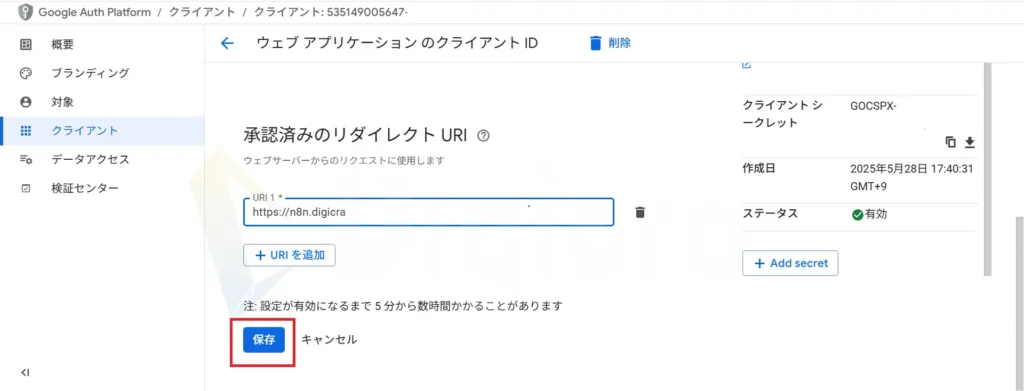This screenshot has width=1024, height=391.
Task: Open the データアクセス sidebar item
Action: [x=102, y=159]
